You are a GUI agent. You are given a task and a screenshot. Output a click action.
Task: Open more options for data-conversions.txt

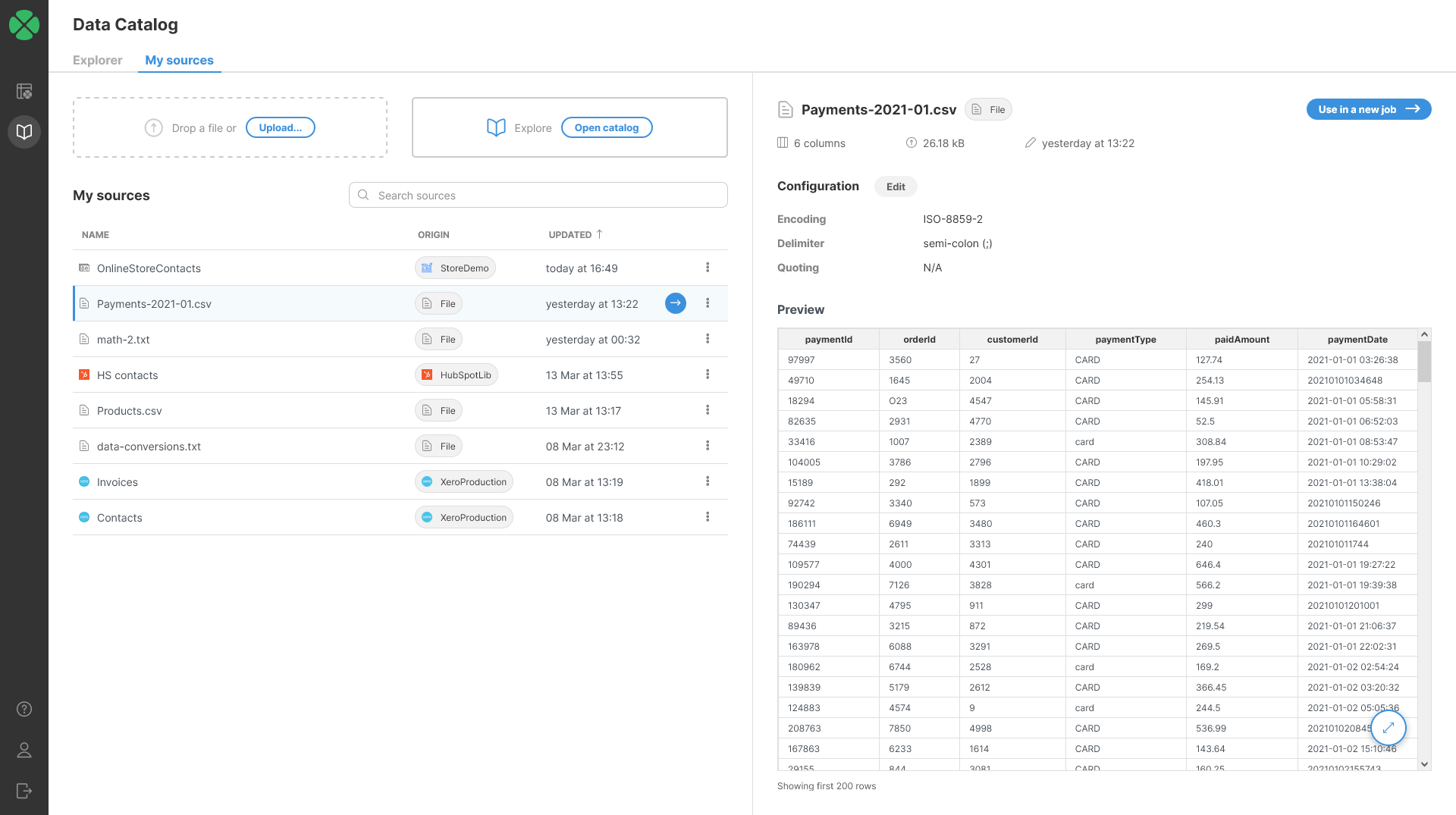[x=708, y=446]
